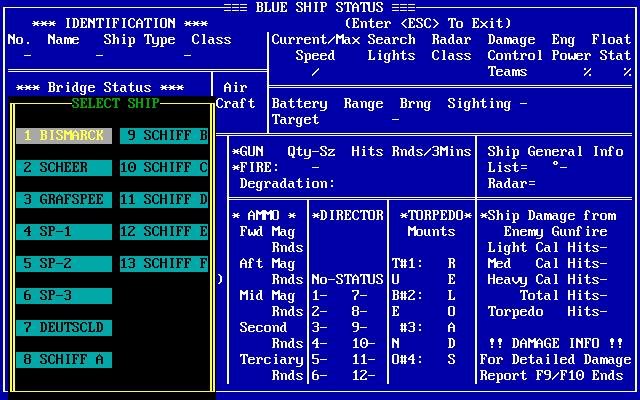
Task: Select ship 9 SCHIFF B
Action: 164,136
